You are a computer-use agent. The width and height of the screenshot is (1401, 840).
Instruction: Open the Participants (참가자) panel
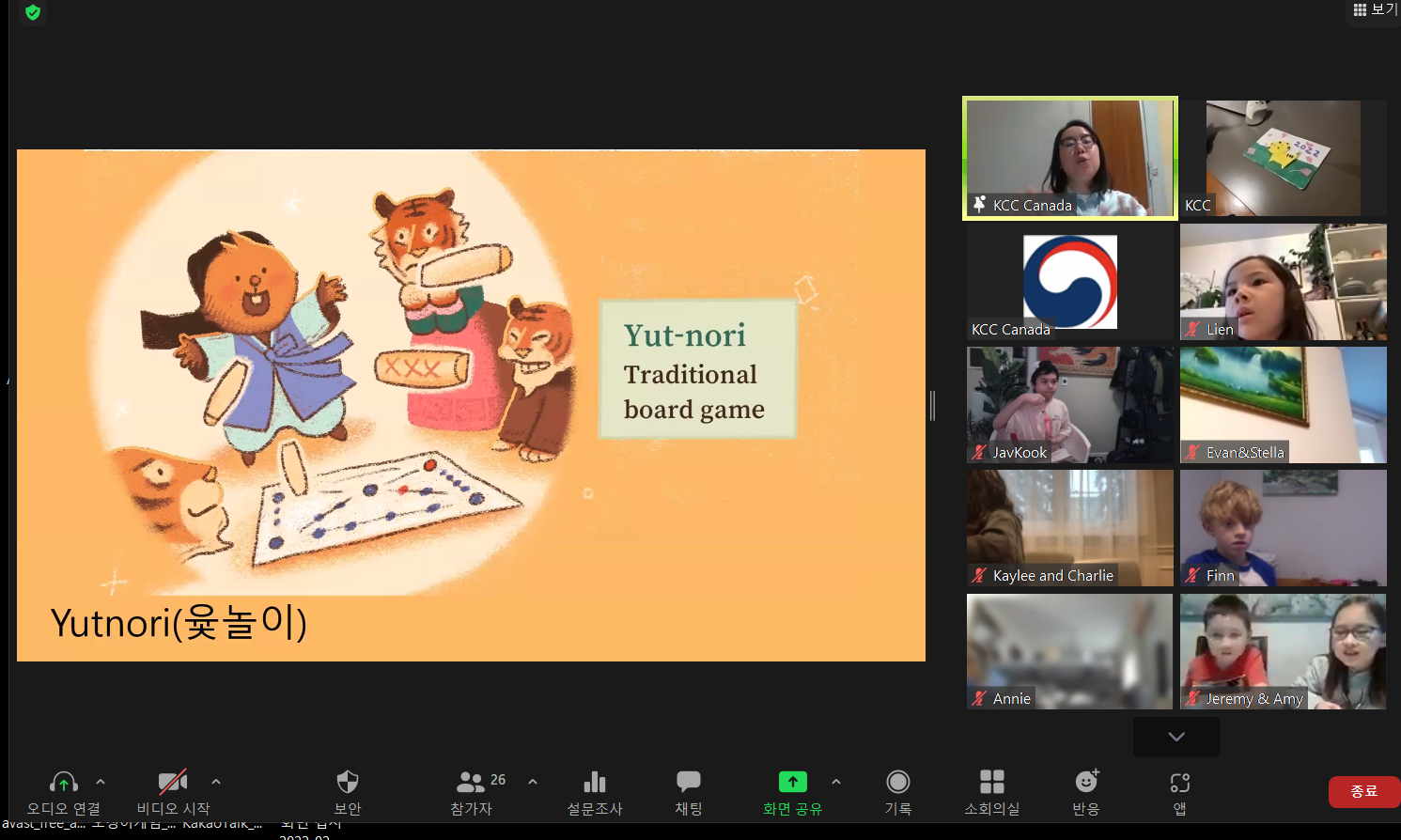pyautogui.click(x=471, y=782)
